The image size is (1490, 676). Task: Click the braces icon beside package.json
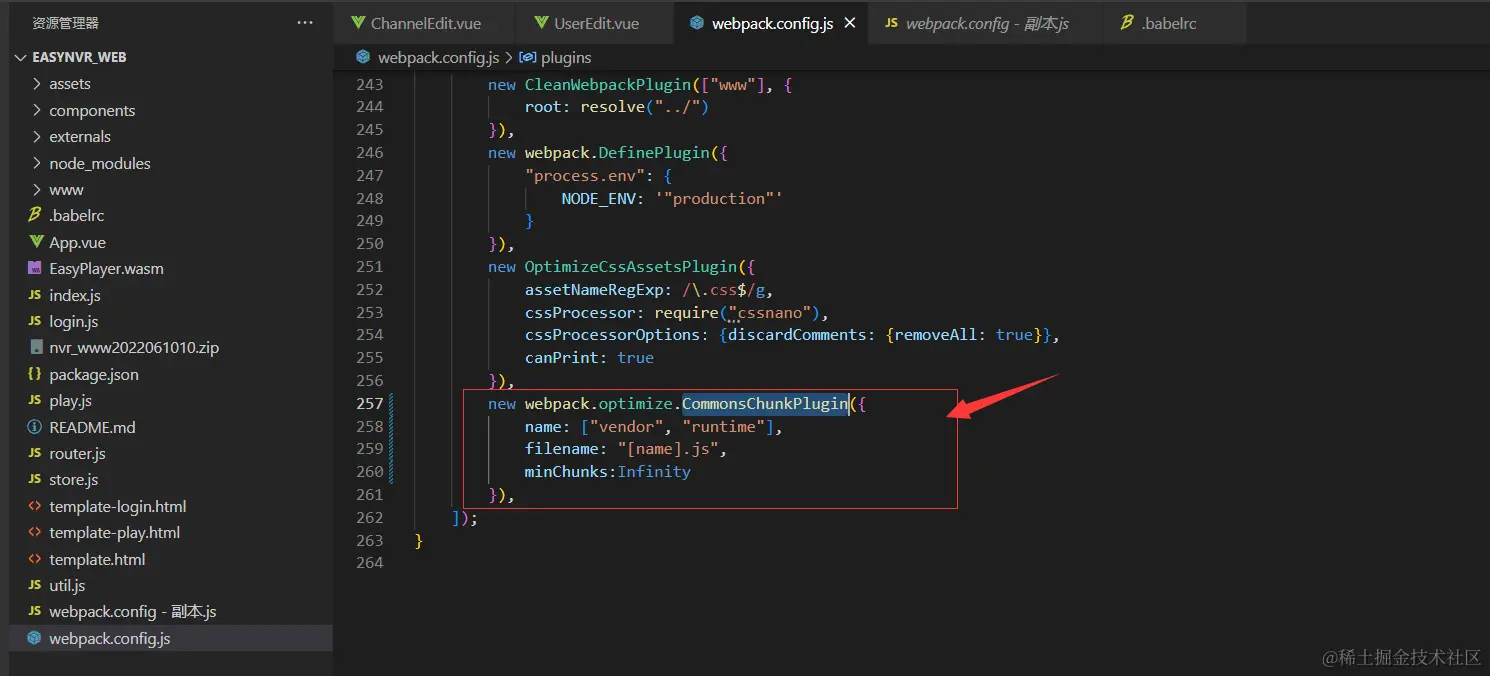click(34, 374)
